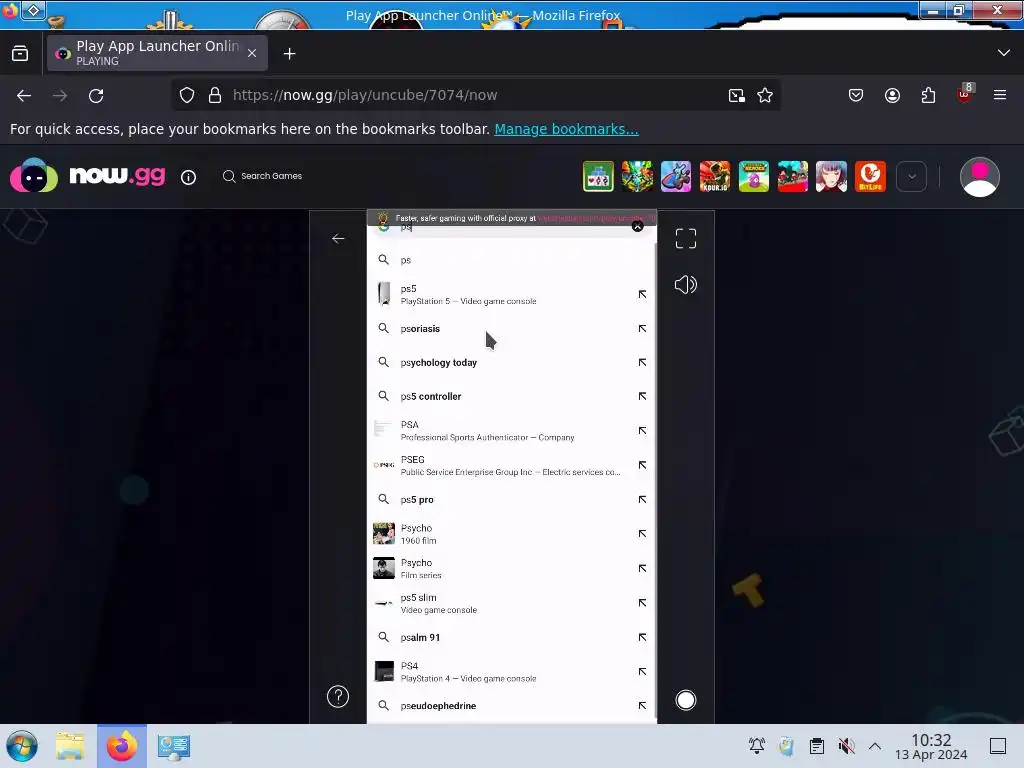Select the 'psalm 91' suggestion

point(512,637)
